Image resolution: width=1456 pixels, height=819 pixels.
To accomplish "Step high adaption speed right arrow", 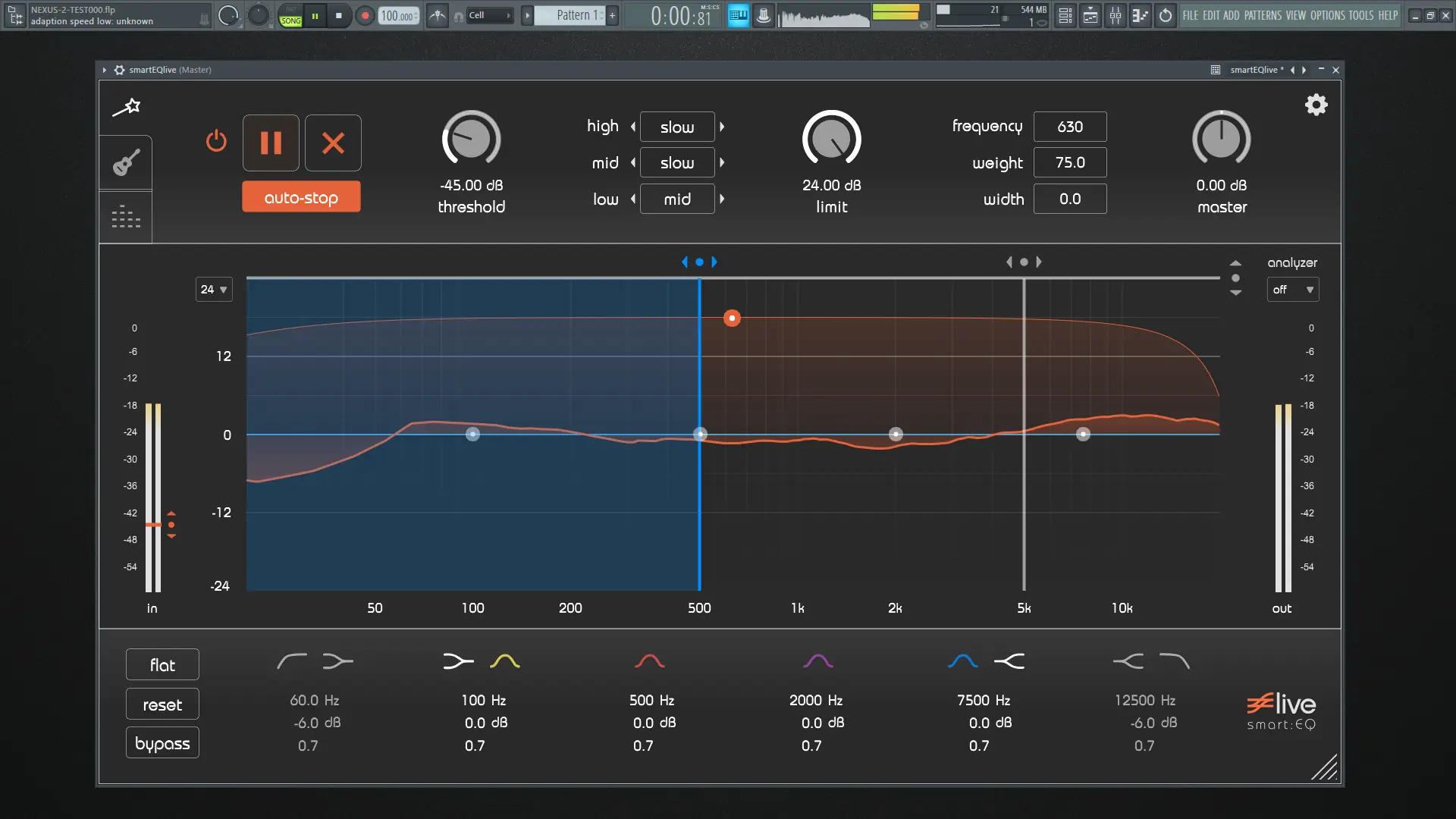I will [722, 127].
